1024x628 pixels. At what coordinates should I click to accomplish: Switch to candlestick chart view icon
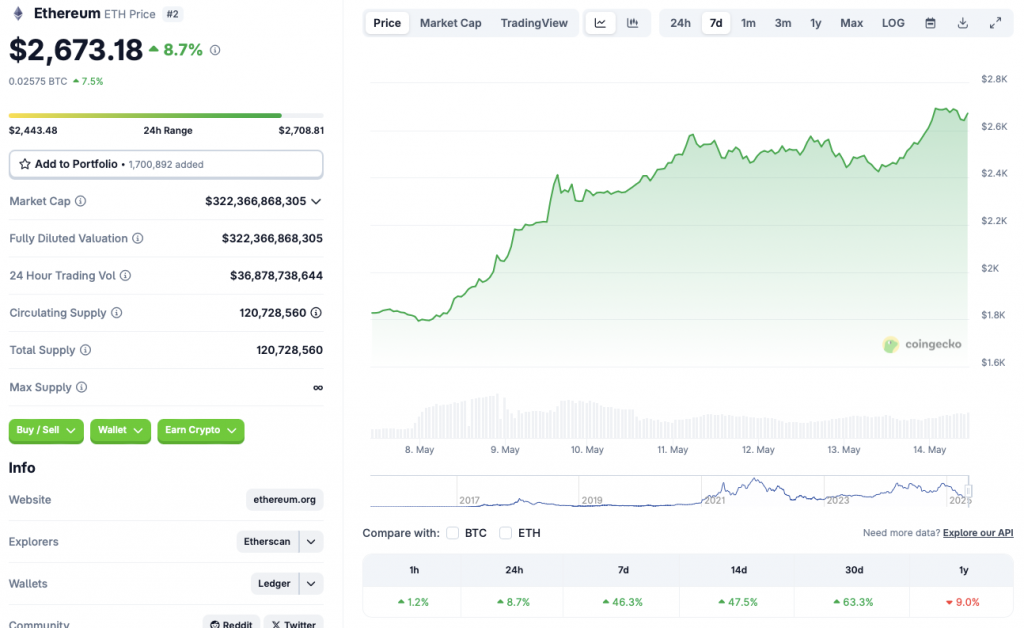tap(632, 23)
